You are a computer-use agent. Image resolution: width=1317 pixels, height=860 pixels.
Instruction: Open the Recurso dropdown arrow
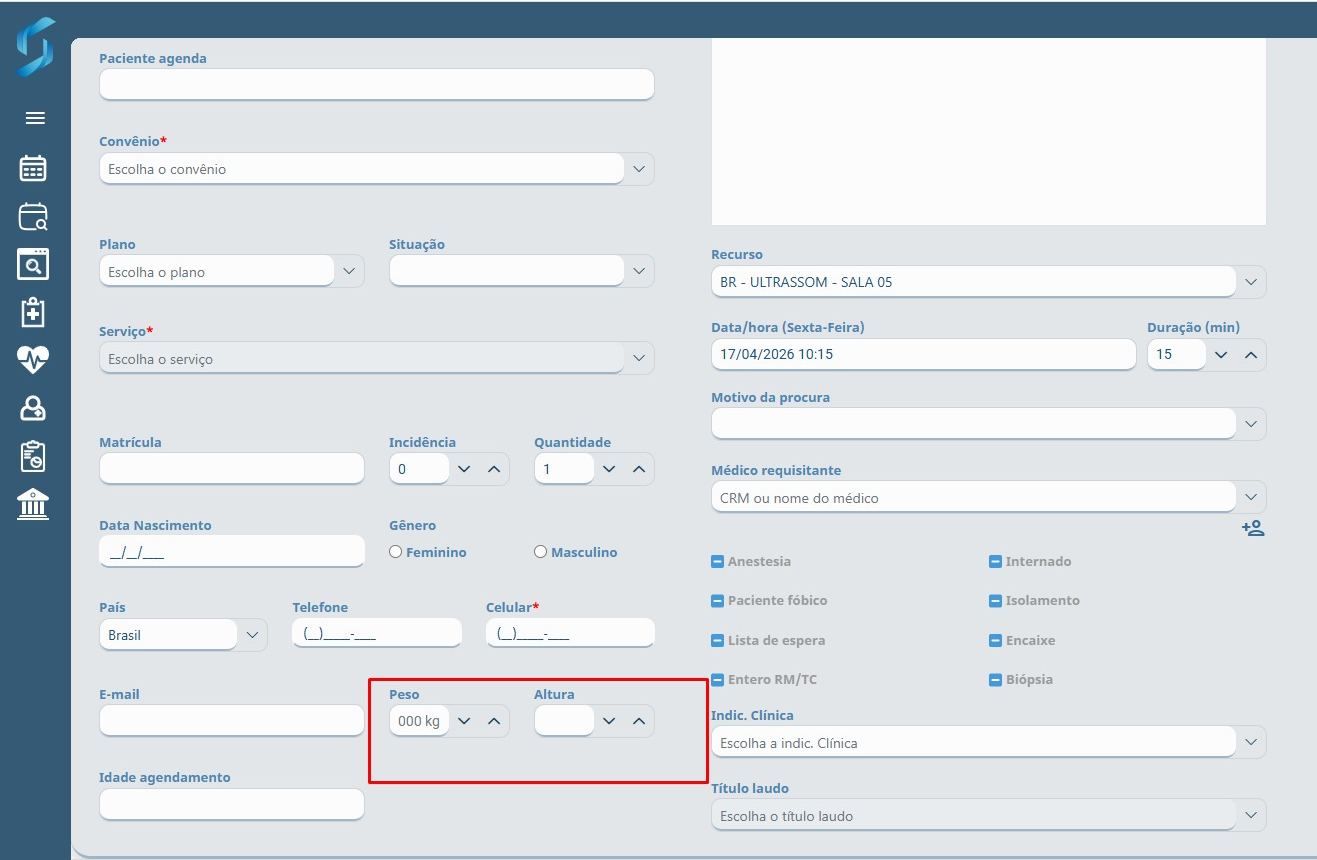[x=1251, y=282]
